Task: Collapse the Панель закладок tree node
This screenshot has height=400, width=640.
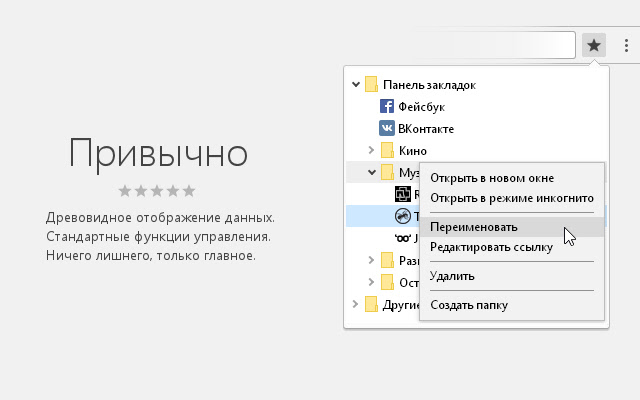Action: [356, 84]
